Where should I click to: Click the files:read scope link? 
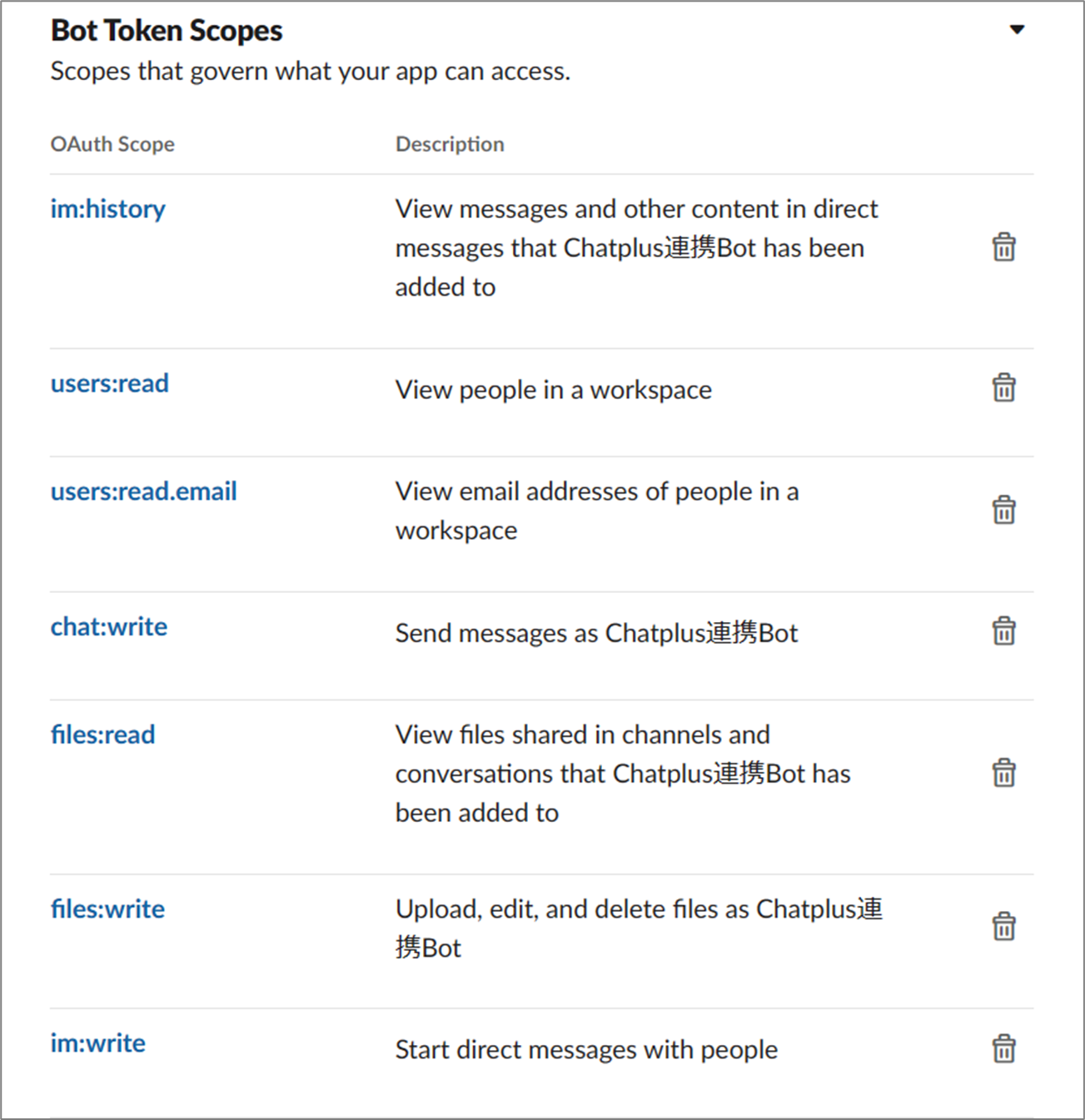[x=102, y=735]
